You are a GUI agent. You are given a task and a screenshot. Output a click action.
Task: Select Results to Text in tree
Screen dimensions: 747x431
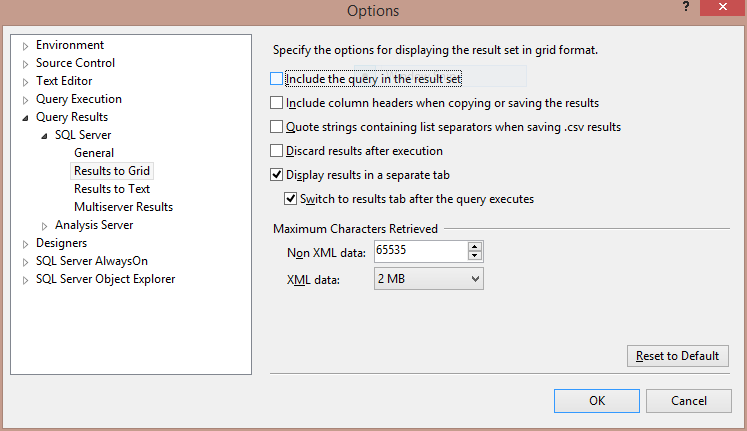(x=112, y=189)
